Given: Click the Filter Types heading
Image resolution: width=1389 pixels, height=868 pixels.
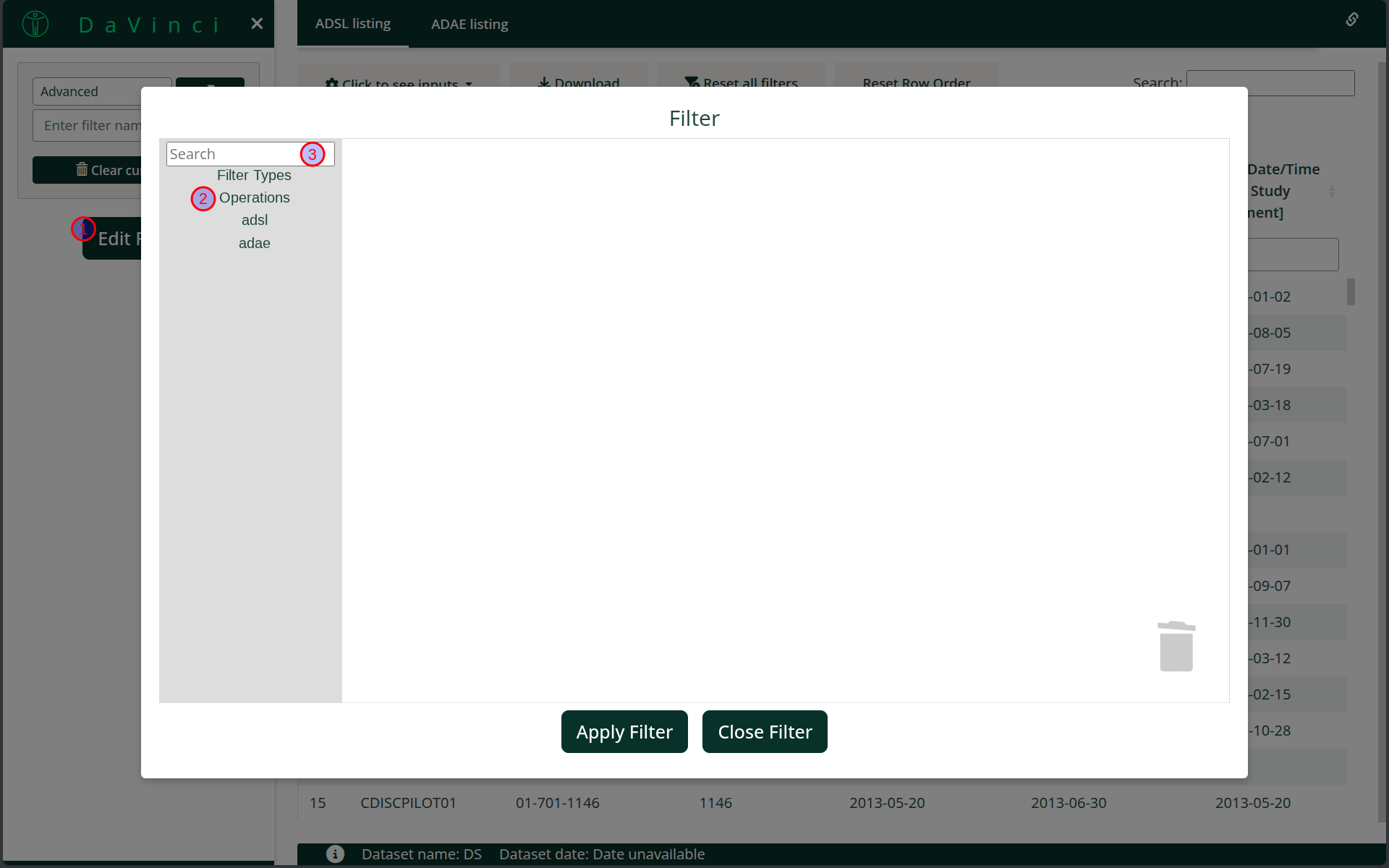Looking at the screenshot, I should 254,176.
